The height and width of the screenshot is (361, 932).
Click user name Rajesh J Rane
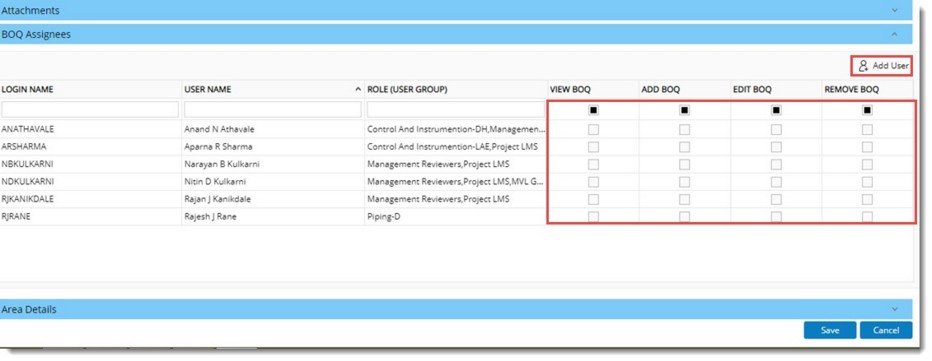pos(210,216)
